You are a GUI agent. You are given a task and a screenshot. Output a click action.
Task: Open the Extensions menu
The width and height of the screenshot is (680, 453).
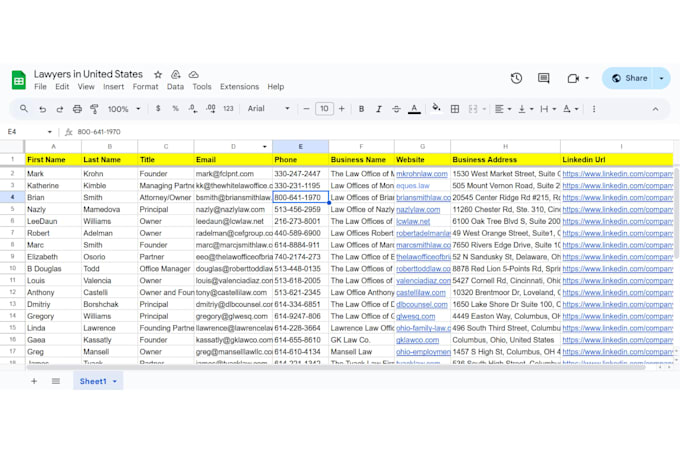(x=239, y=87)
